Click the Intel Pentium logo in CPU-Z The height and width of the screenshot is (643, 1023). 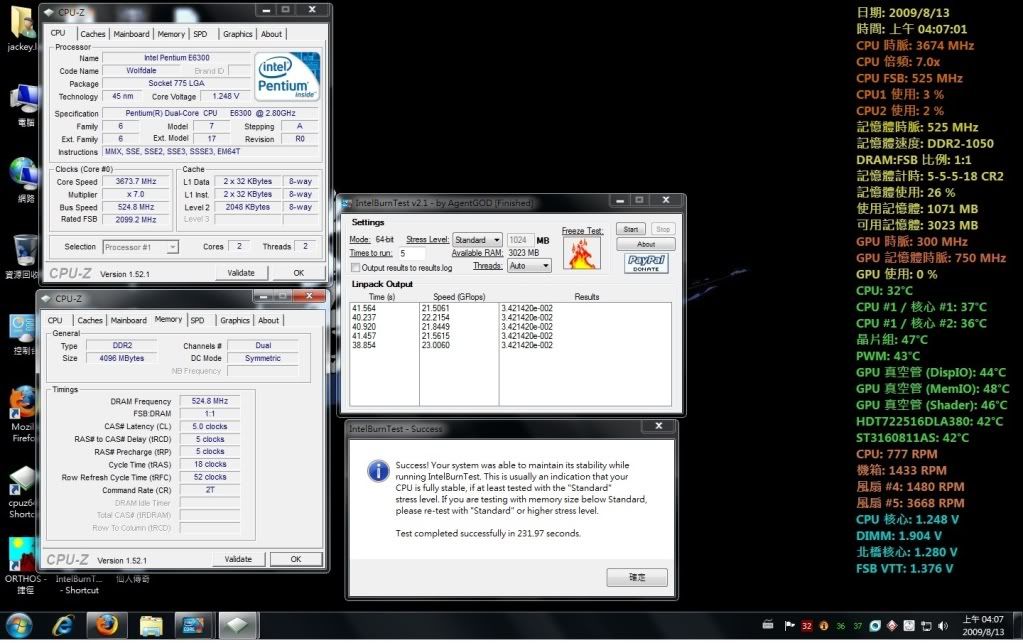[x=287, y=76]
